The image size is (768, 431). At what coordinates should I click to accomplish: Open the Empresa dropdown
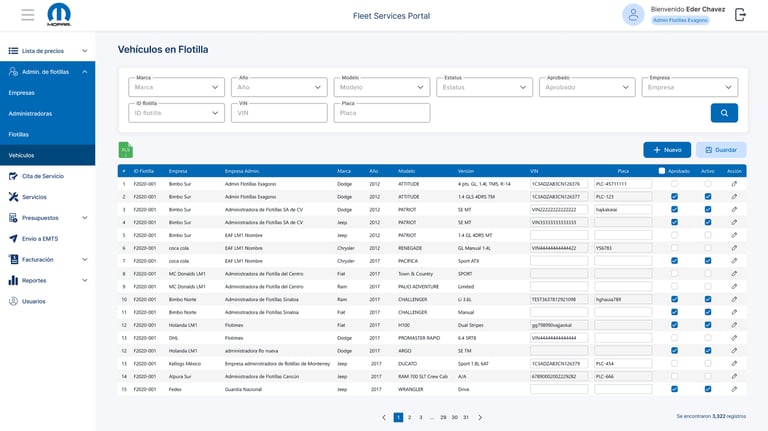tap(690, 87)
